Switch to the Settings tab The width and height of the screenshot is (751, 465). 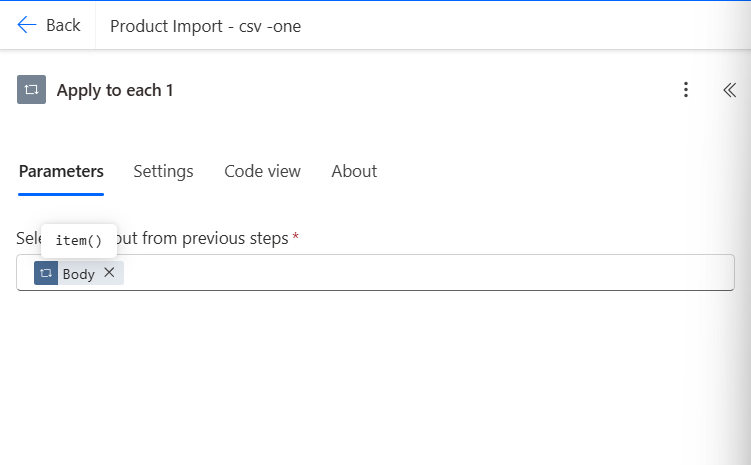click(x=163, y=171)
